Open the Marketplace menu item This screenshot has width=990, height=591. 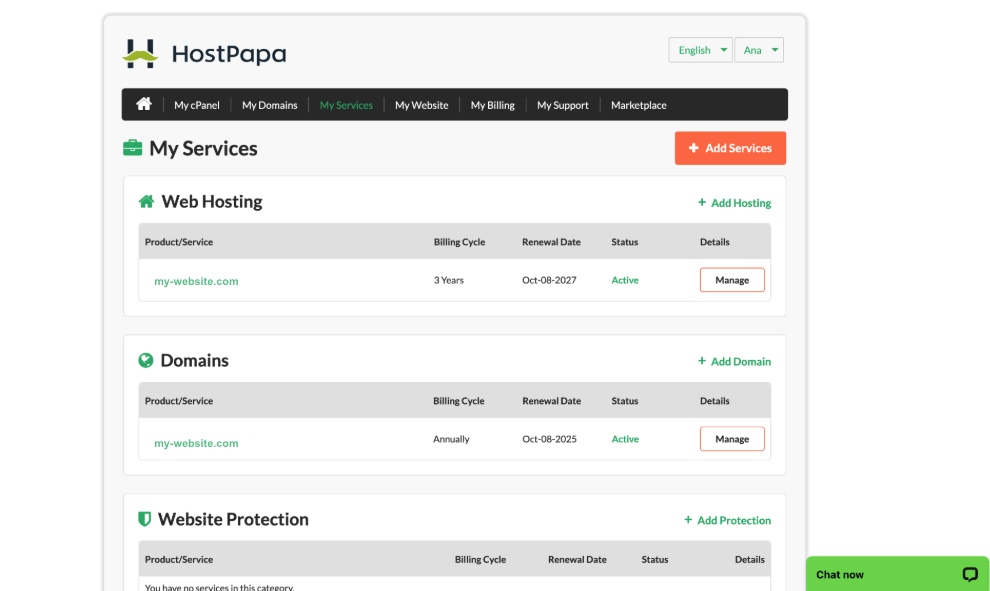click(x=638, y=105)
